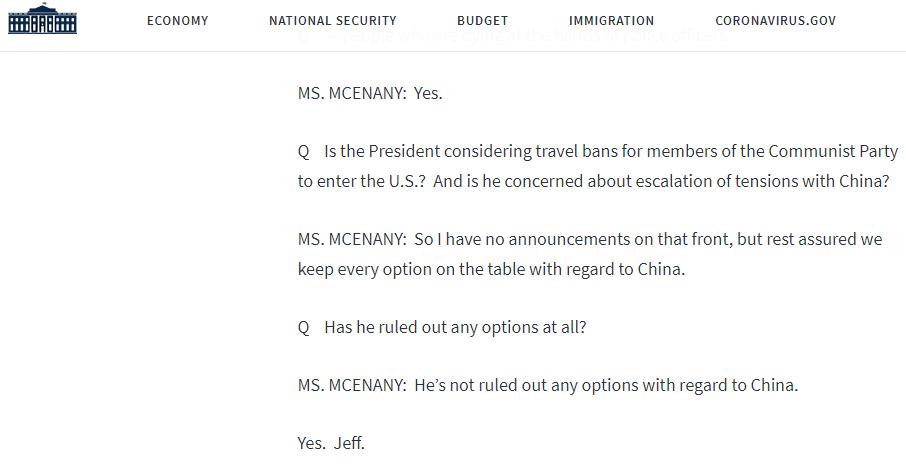Visit the Coronavirus.gov link
Viewport: 906px width, 467px height.
[775, 21]
